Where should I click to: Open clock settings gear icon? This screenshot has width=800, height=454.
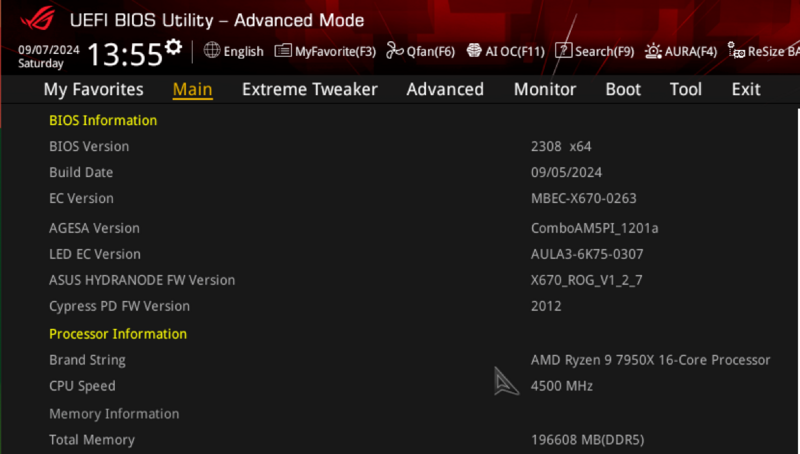[x=173, y=47]
